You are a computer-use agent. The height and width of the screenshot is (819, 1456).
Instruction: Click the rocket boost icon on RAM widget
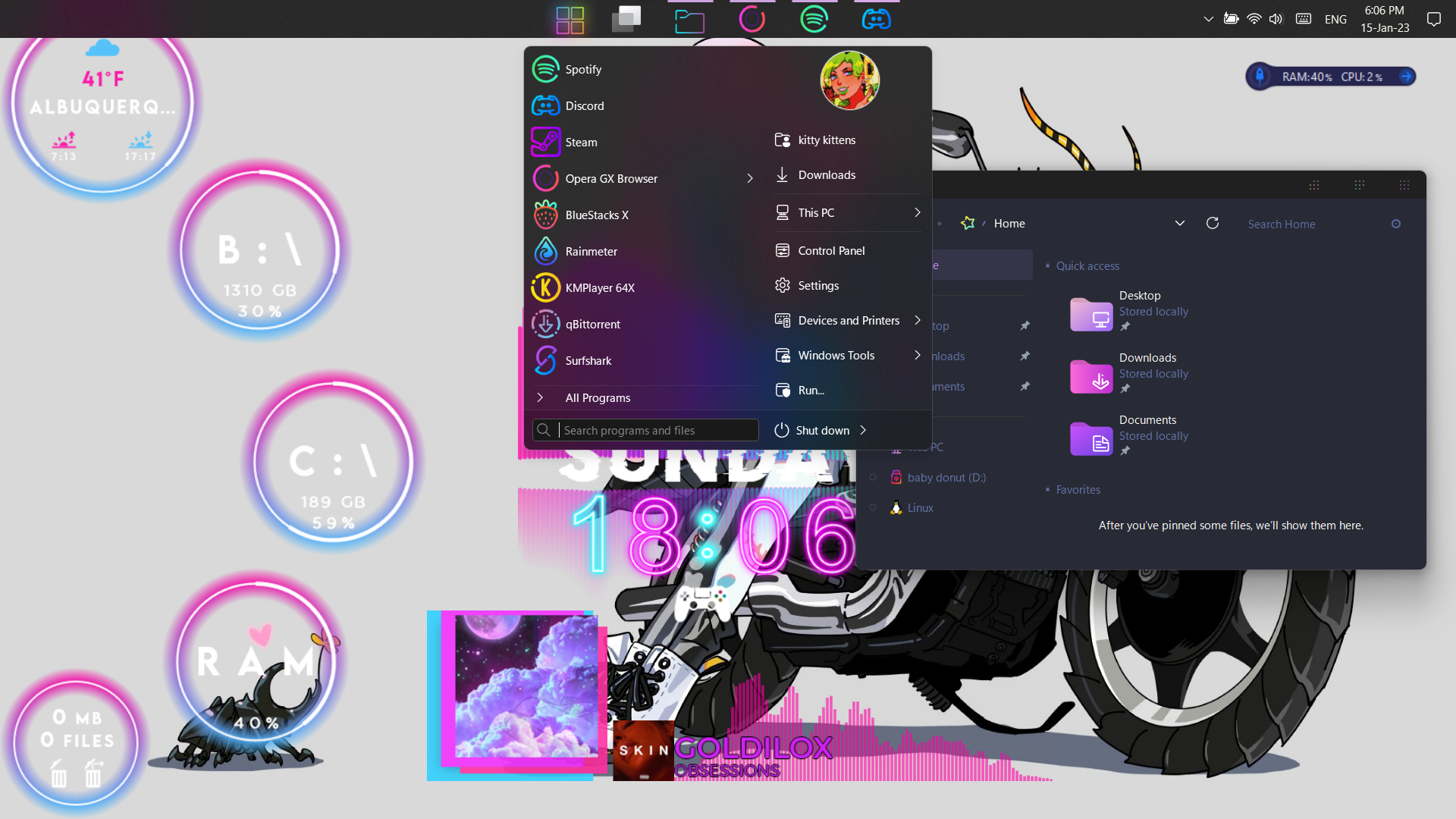pos(1260,77)
